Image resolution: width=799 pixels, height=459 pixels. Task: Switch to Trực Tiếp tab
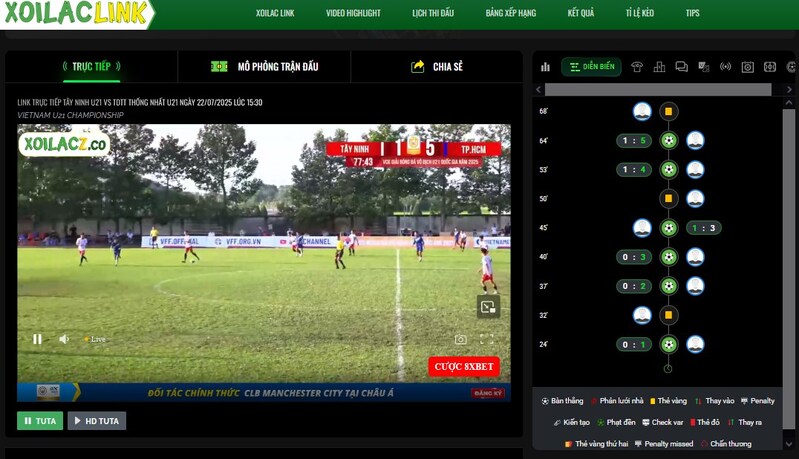point(92,66)
